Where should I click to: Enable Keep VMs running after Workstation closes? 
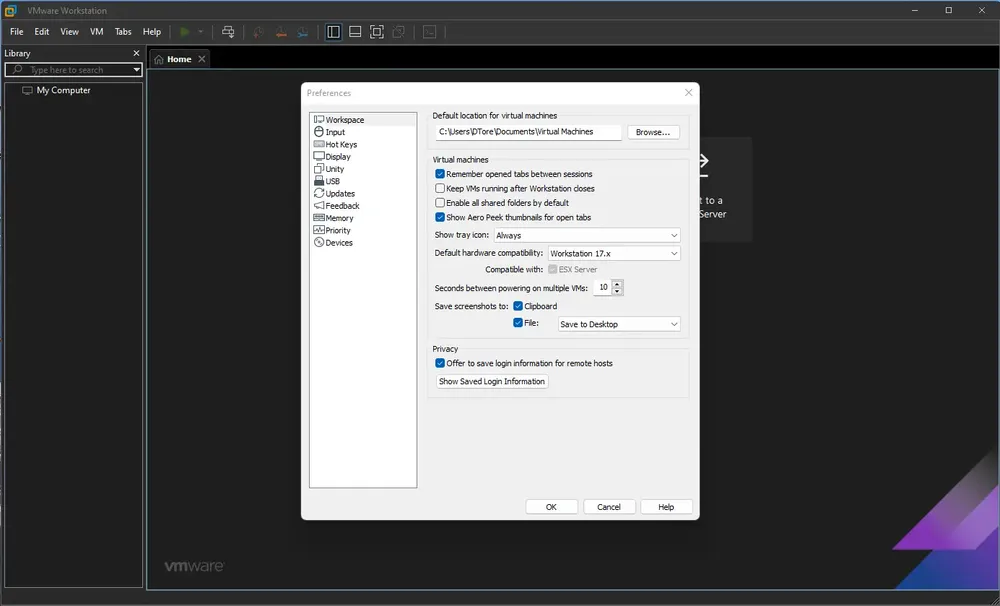(x=440, y=188)
